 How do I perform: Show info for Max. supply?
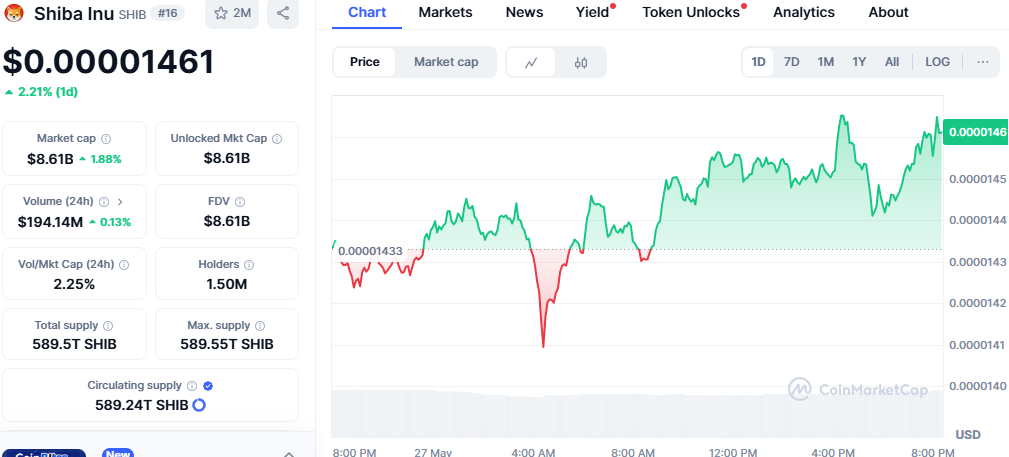point(259,326)
